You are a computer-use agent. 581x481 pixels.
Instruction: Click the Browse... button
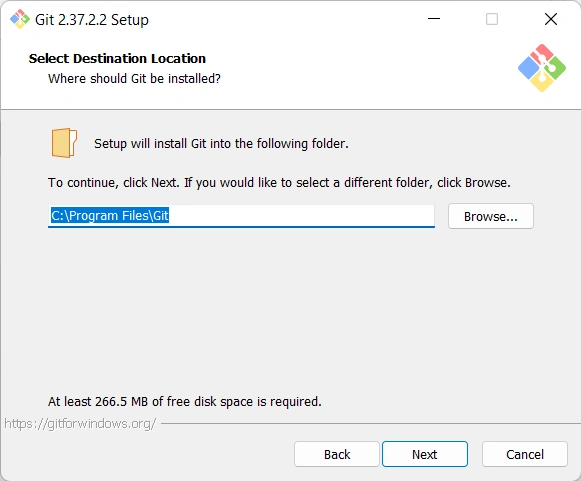(491, 216)
